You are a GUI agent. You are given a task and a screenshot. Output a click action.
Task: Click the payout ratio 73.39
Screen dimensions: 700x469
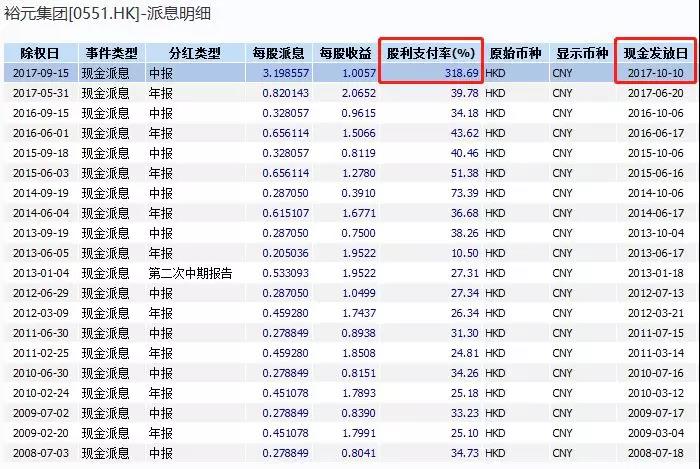[x=464, y=193]
